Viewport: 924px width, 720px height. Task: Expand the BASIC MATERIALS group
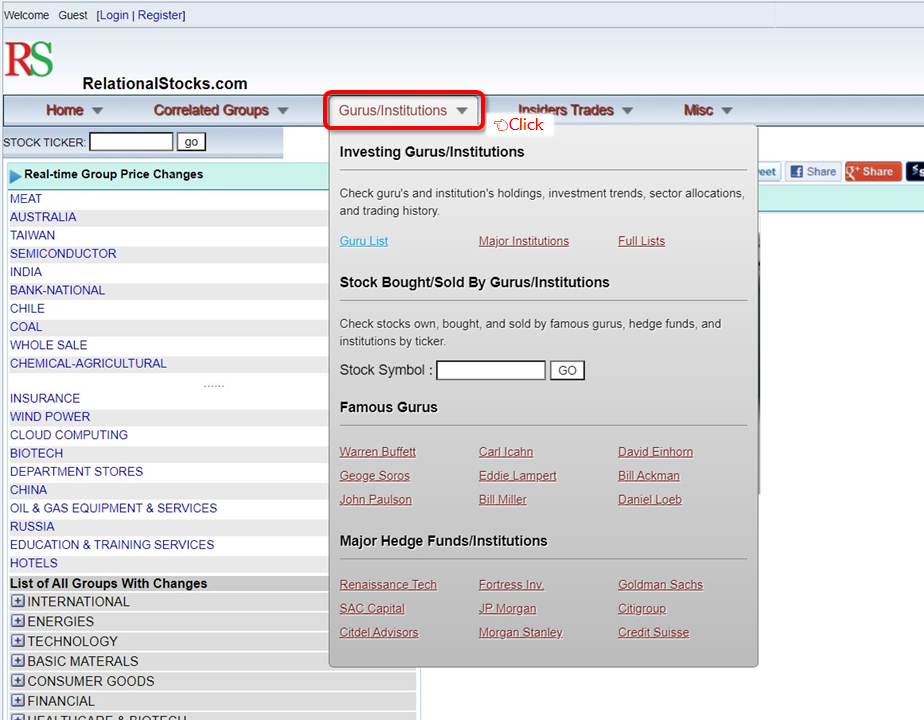tap(18, 660)
